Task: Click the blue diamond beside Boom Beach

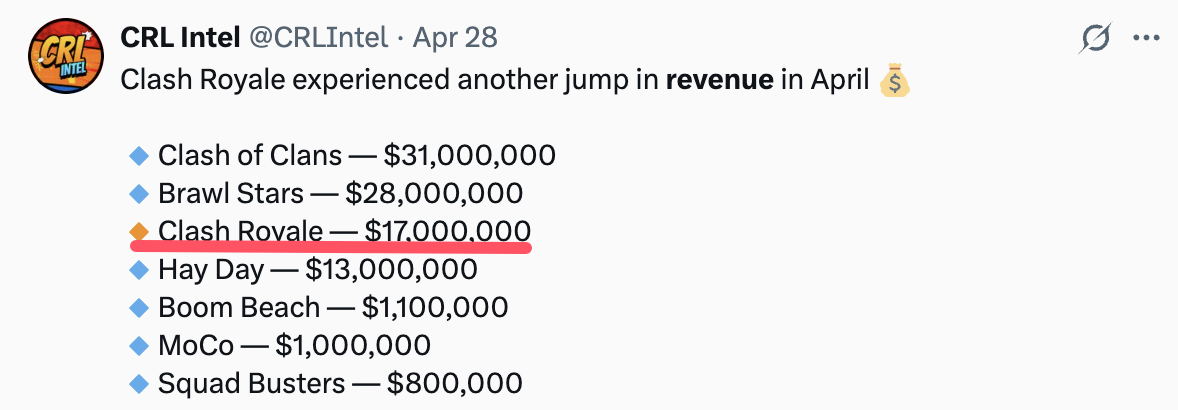Action: coord(140,308)
